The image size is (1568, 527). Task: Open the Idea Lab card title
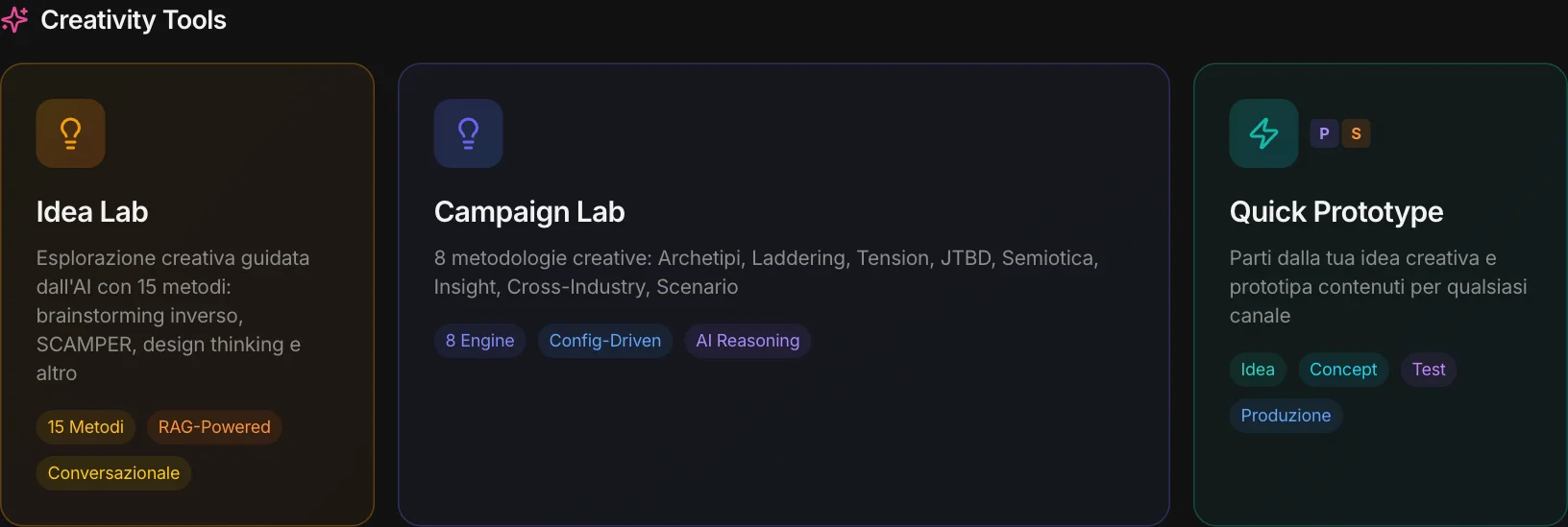[92, 211]
